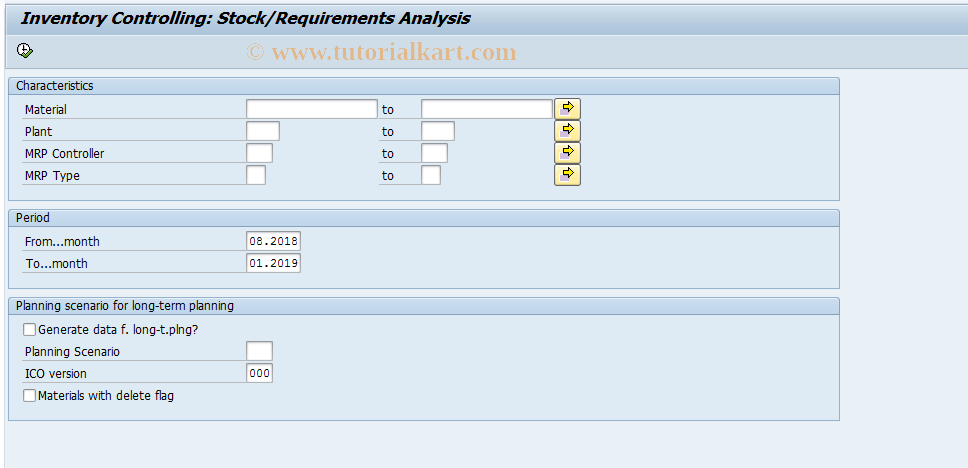Viewport: 968px width, 468px height.
Task: Click the MRP Controller to field
Action: pyautogui.click(x=435, y=153)
